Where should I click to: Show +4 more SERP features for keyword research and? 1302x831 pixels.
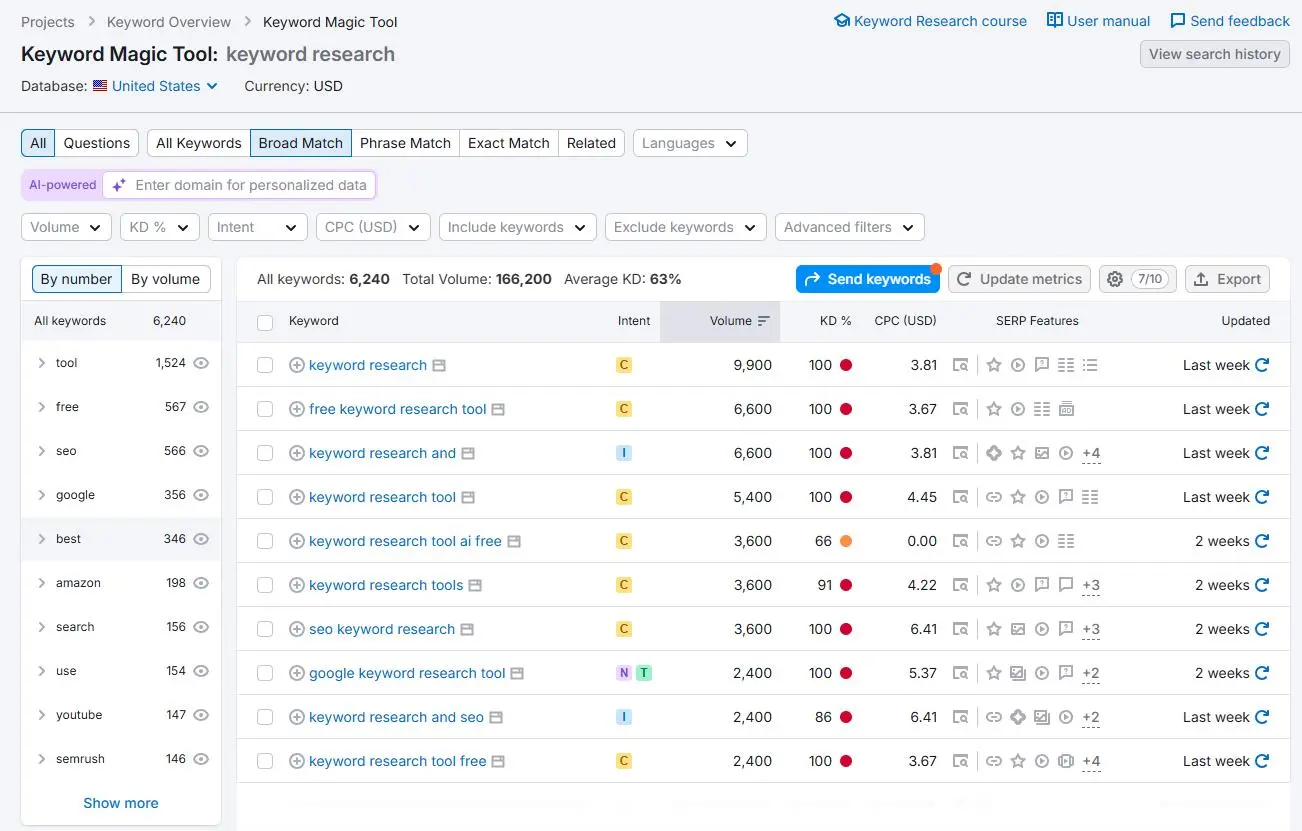point(1091,453)
